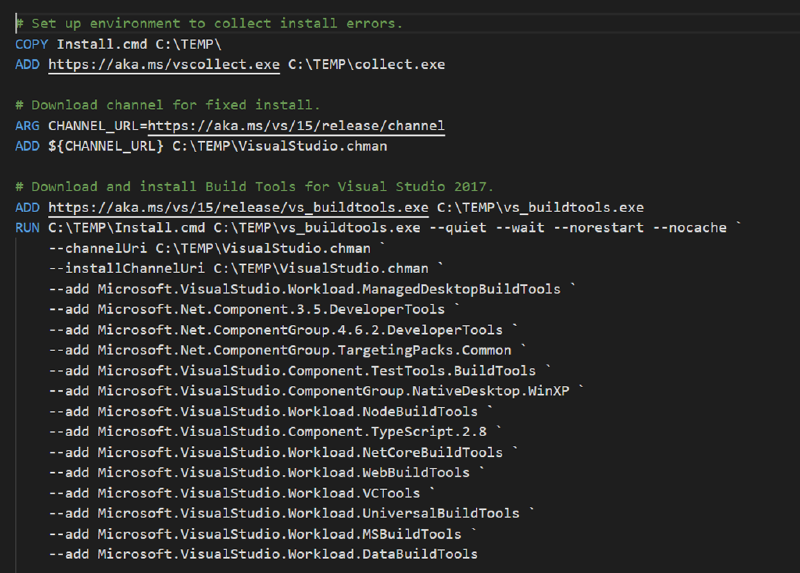This screenshot has height=573, width=800.
Task: Click 'Workload.DataBuildTools' line
Action: click(263, 555)
